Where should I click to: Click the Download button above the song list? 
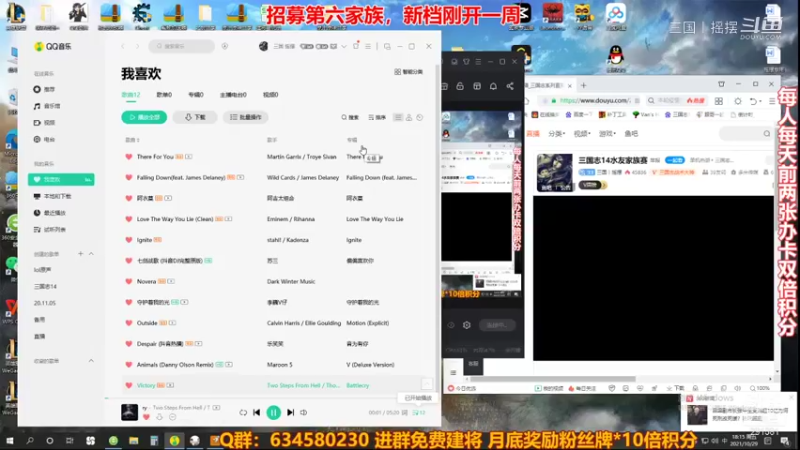pos(195,117)
